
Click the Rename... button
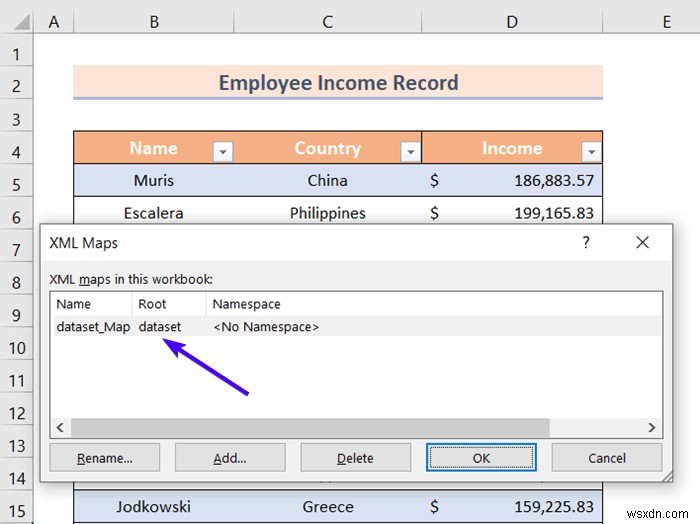(x=105, y=457)
